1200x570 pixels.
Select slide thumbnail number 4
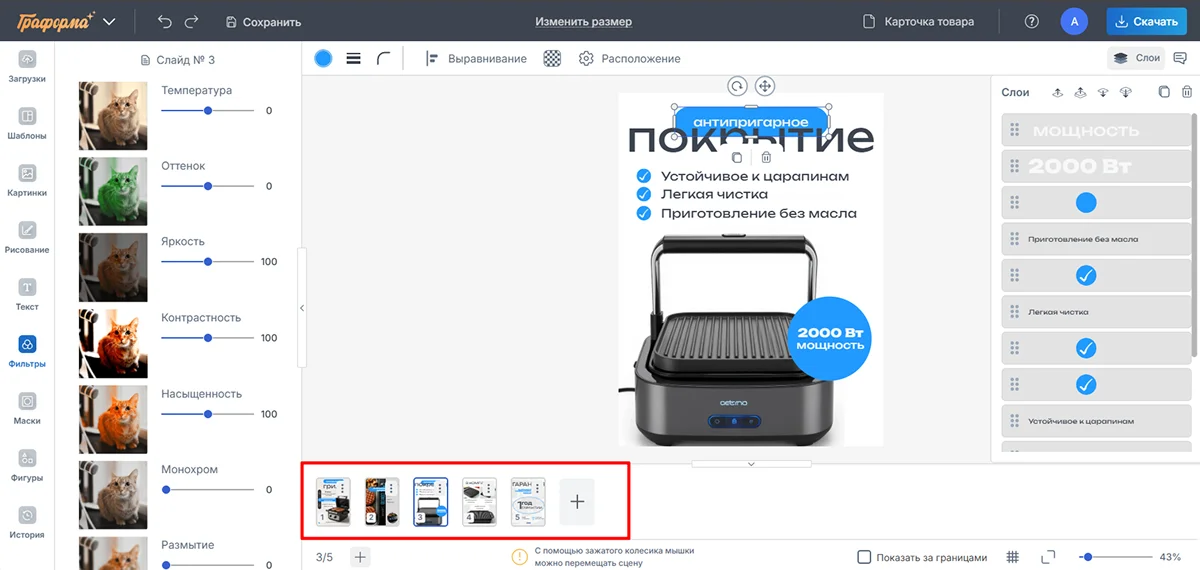tap(479, 501)
